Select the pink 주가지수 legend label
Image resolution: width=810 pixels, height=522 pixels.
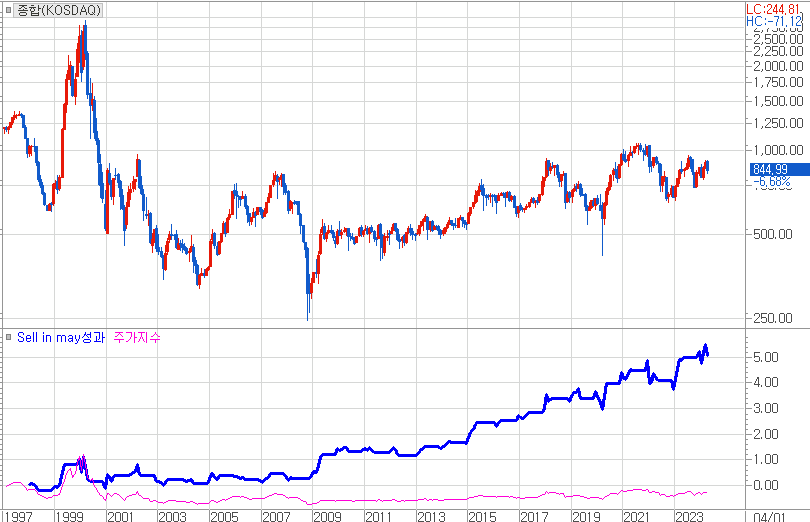click(x=137, y=337)
